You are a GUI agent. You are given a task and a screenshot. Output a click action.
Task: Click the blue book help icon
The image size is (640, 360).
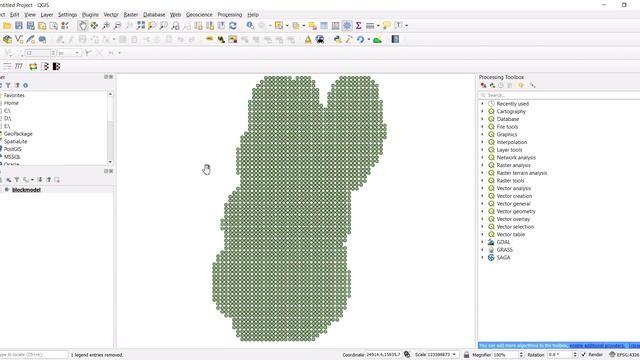[395, 39]
